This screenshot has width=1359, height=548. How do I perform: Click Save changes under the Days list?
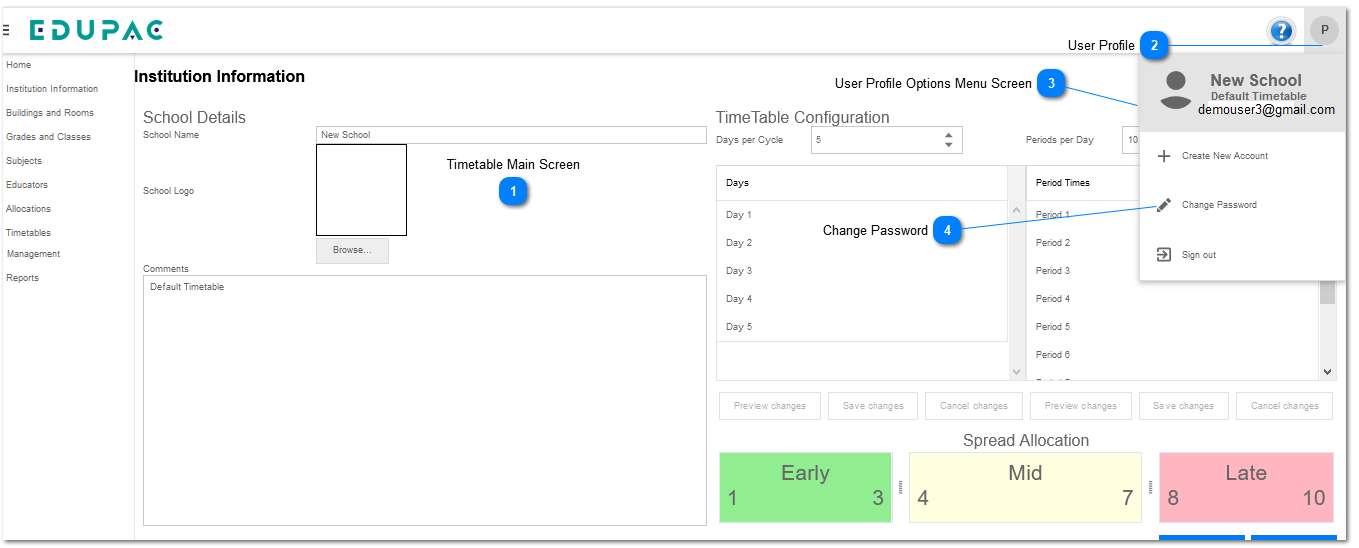coord(873,406)
